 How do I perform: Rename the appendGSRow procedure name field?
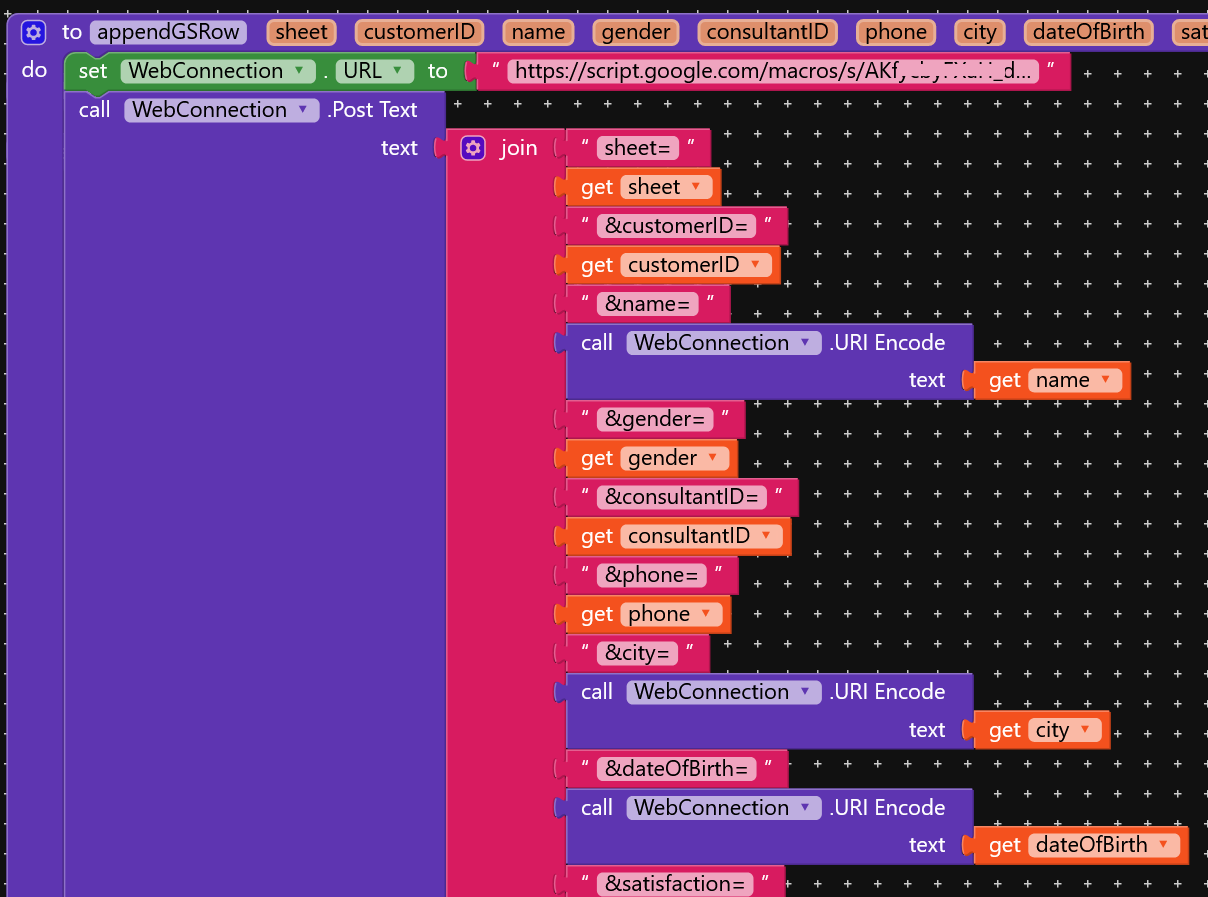click(x=167, y=32)
